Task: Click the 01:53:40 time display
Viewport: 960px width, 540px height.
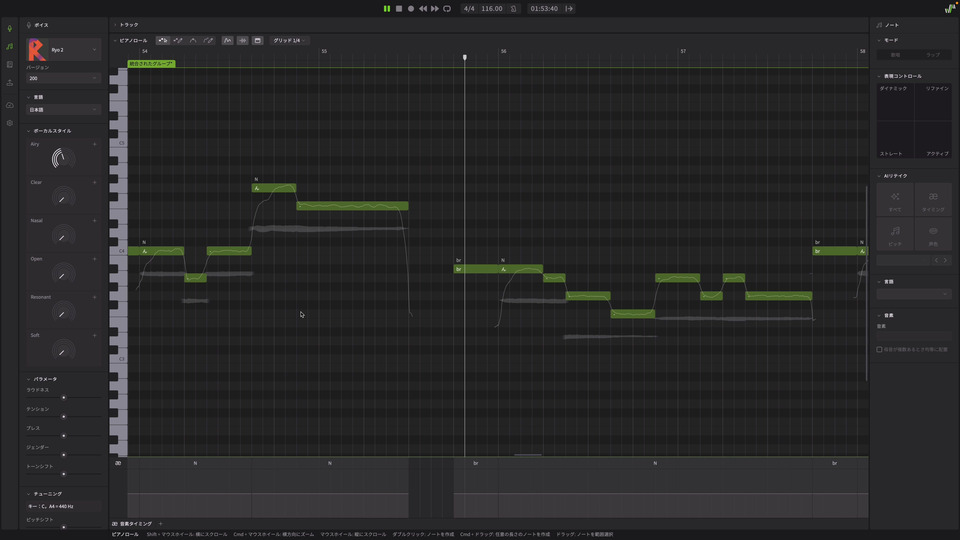Action: pyautogui.click(x=544, y=9)
